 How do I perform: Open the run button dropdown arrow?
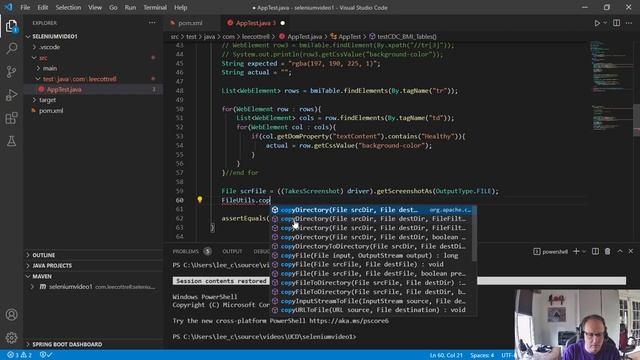[x=605, y=23]
